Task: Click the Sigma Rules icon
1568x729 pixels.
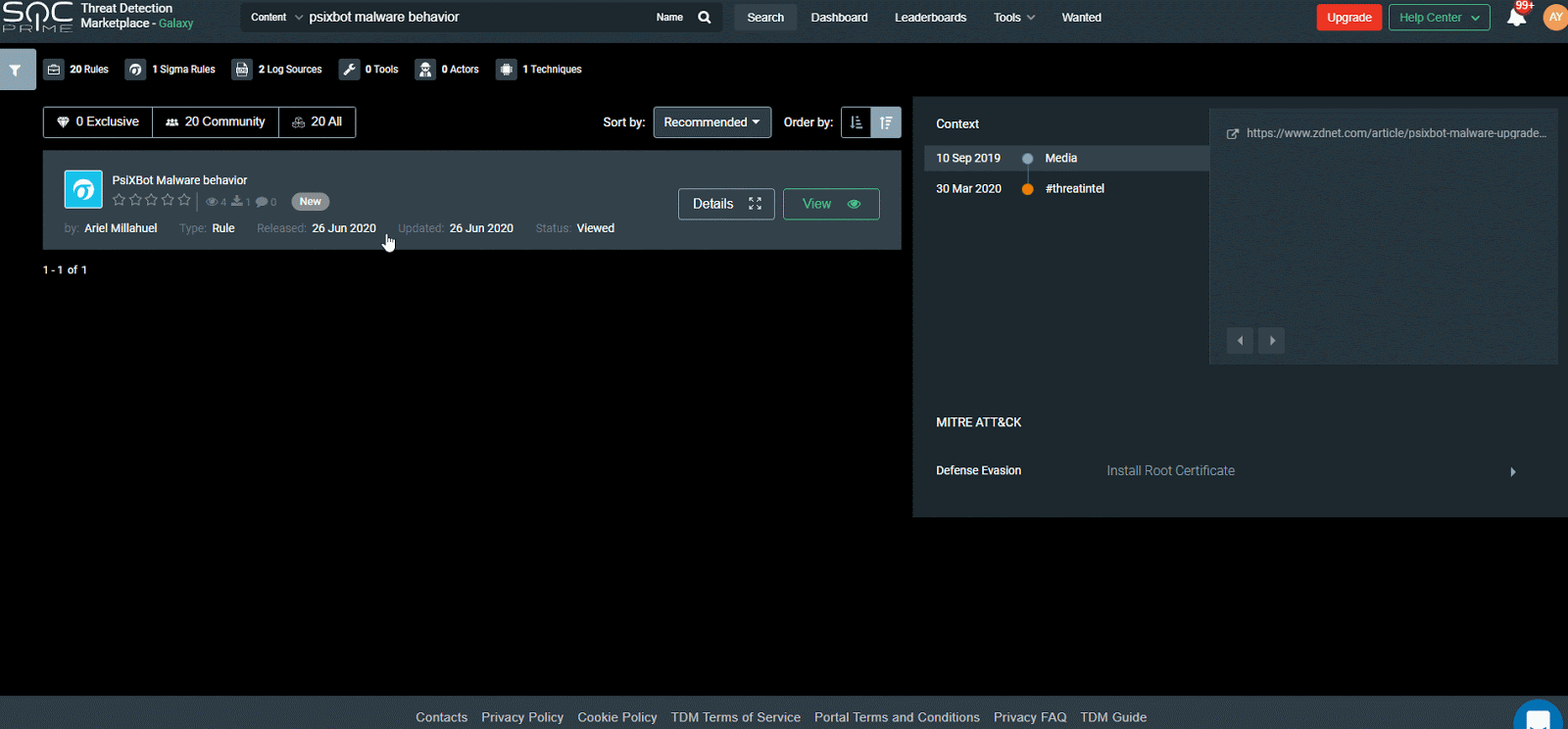Action: (x=135, y=70)
